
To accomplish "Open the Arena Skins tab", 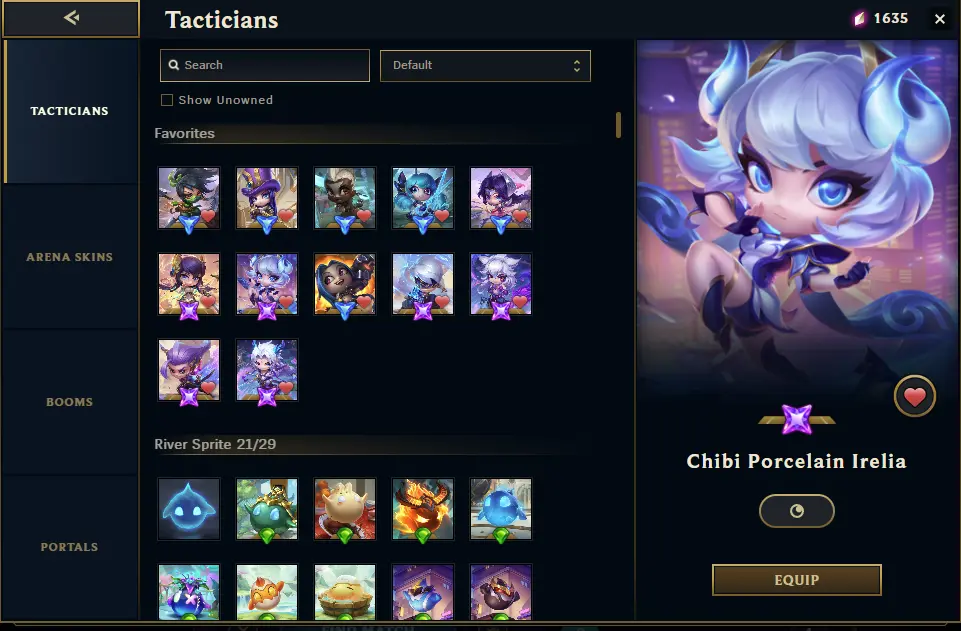I will click(x=70, y=257).
